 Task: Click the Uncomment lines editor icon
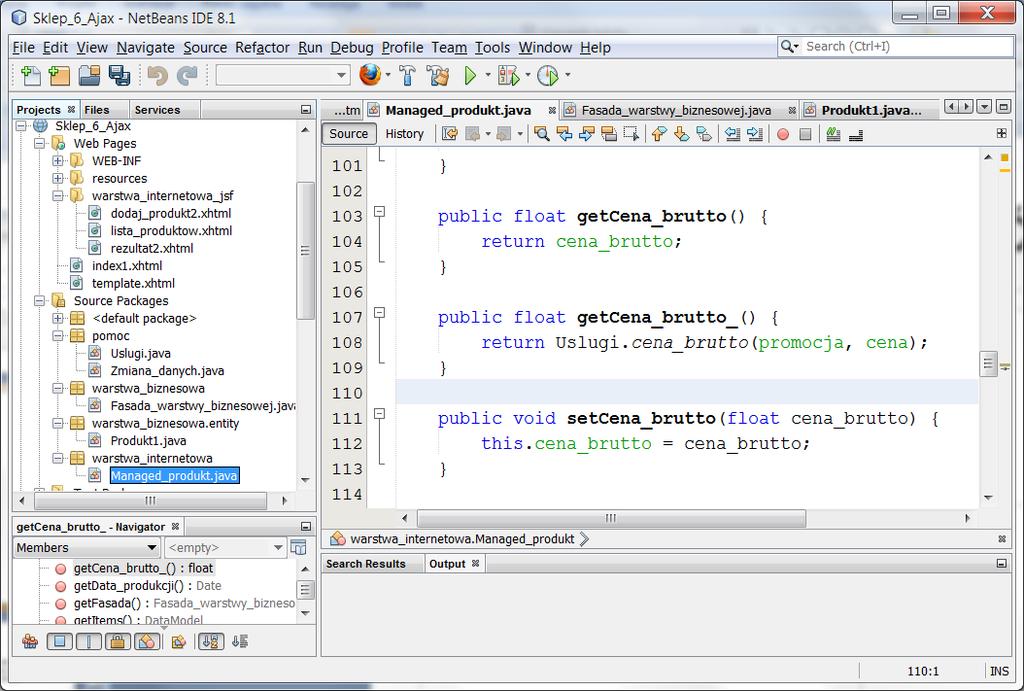click(856, 134)
